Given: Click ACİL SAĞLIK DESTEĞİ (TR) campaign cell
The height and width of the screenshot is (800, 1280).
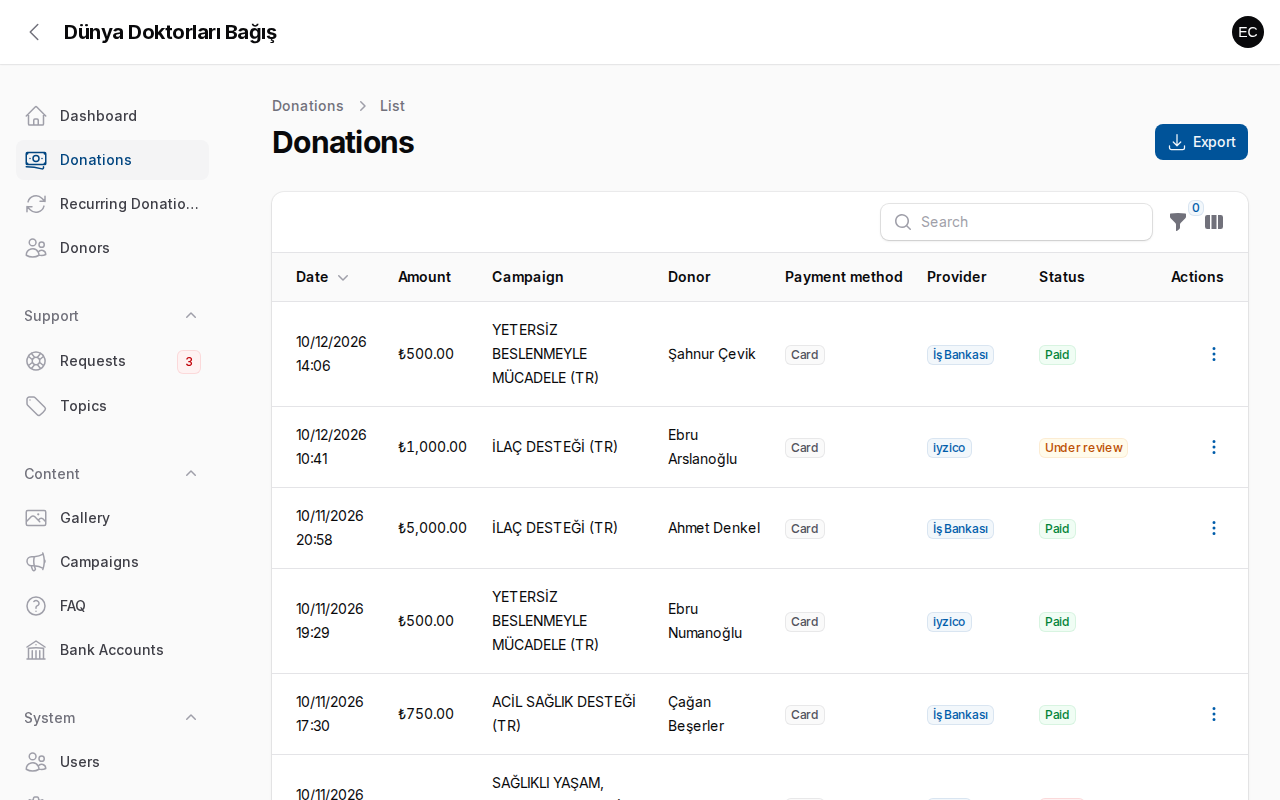Looking at the screenshot, I should pyautogui.click(x=564, y=714).
